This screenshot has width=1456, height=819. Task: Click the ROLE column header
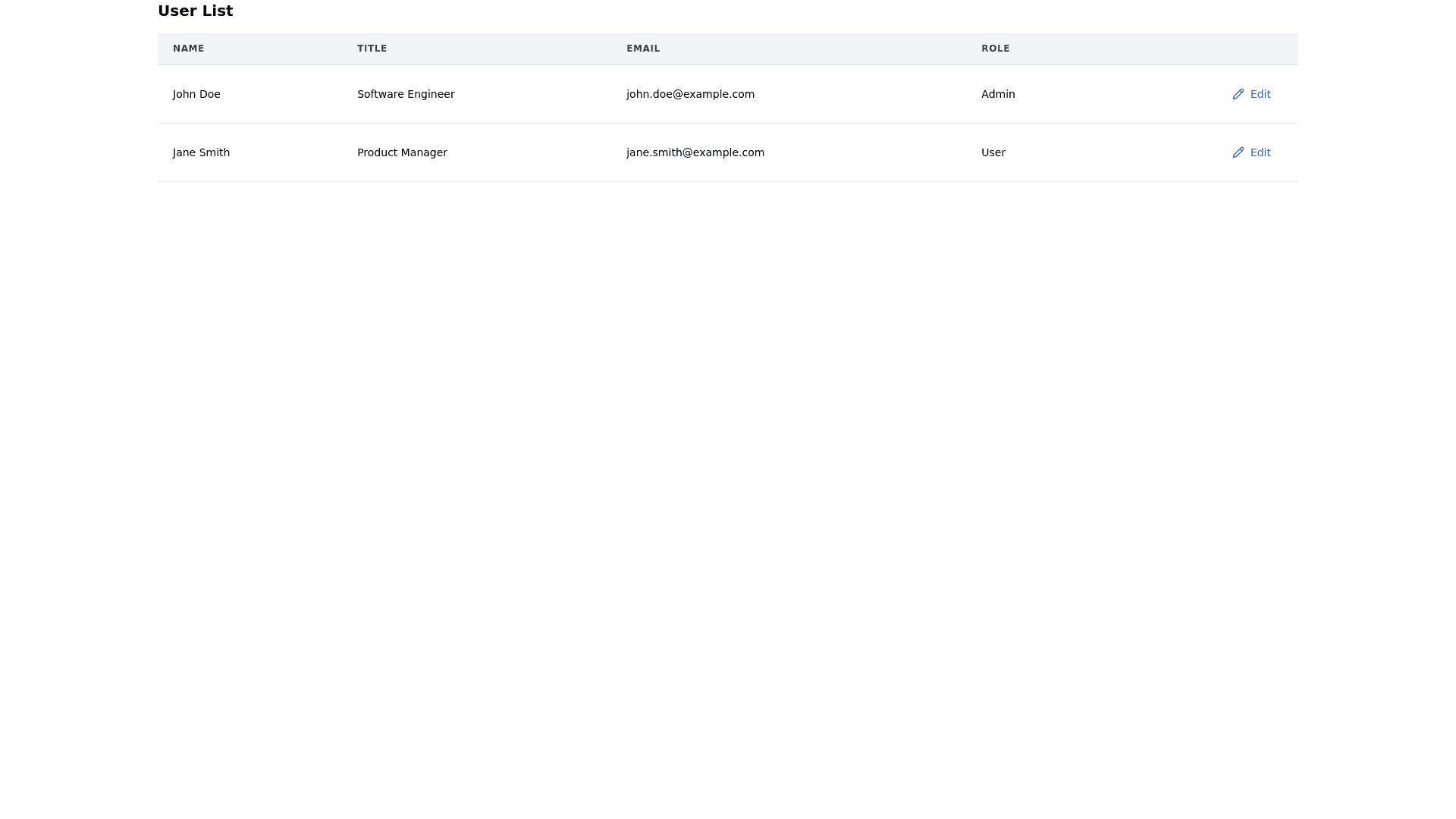995,49
